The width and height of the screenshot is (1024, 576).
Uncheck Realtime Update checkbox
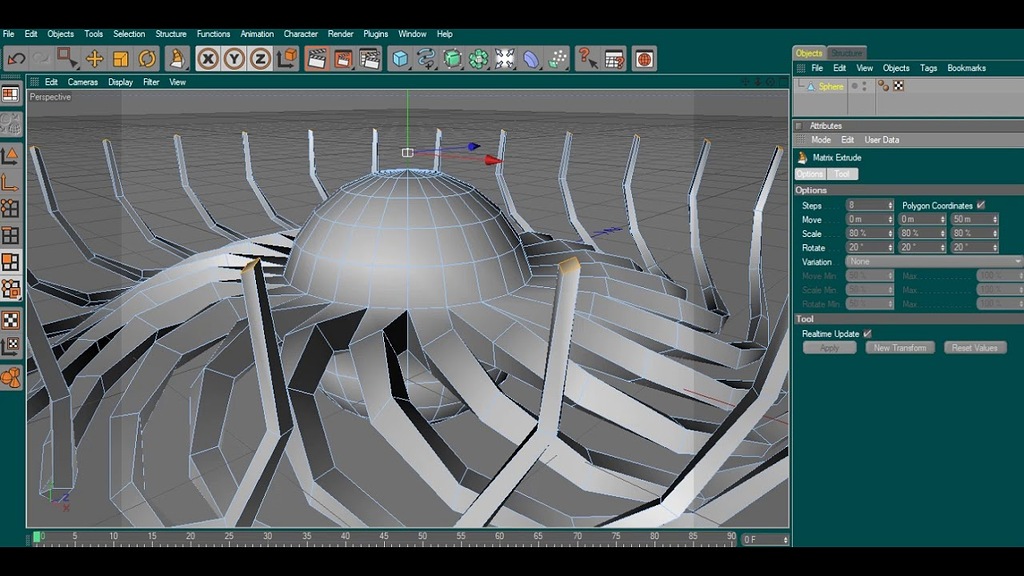point(867,333)
